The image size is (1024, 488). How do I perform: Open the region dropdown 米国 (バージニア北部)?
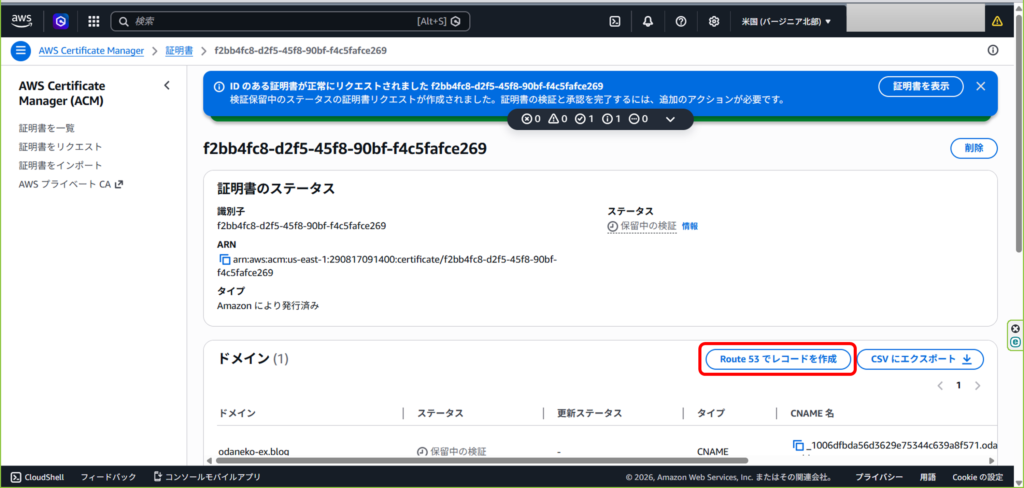pyautogui.click(x=786, y=21)
